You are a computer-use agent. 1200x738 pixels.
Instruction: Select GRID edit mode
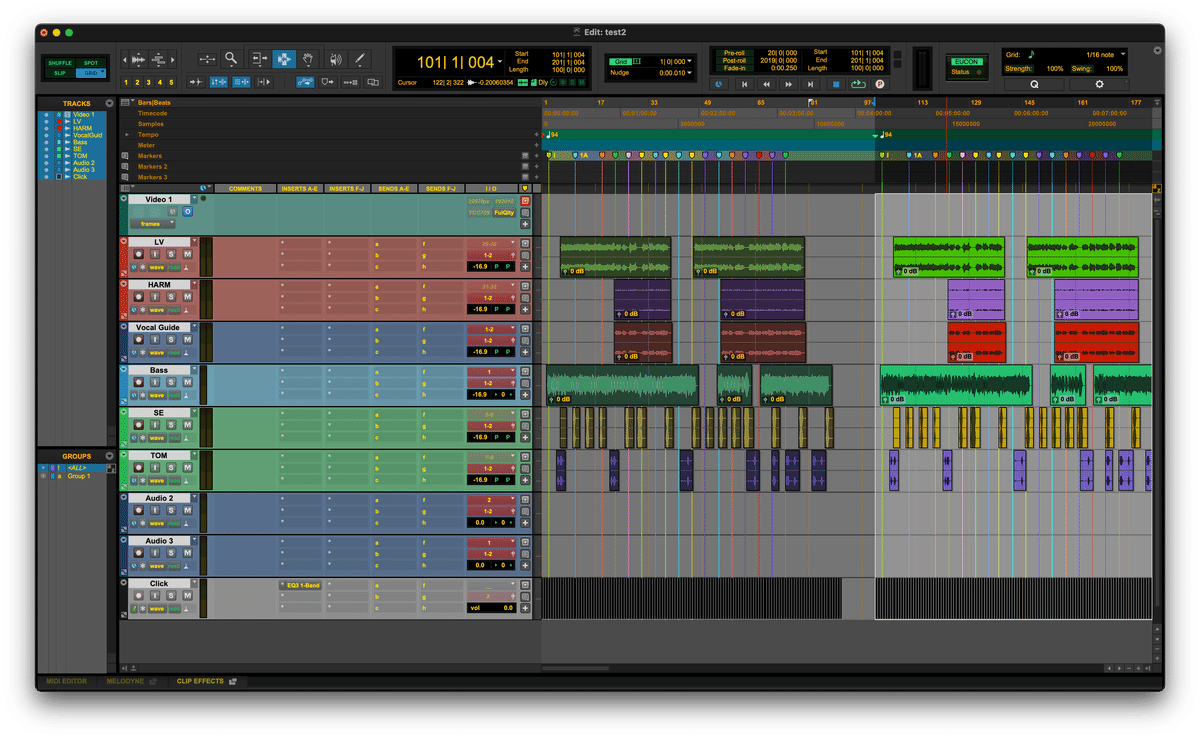coord(91,73)
